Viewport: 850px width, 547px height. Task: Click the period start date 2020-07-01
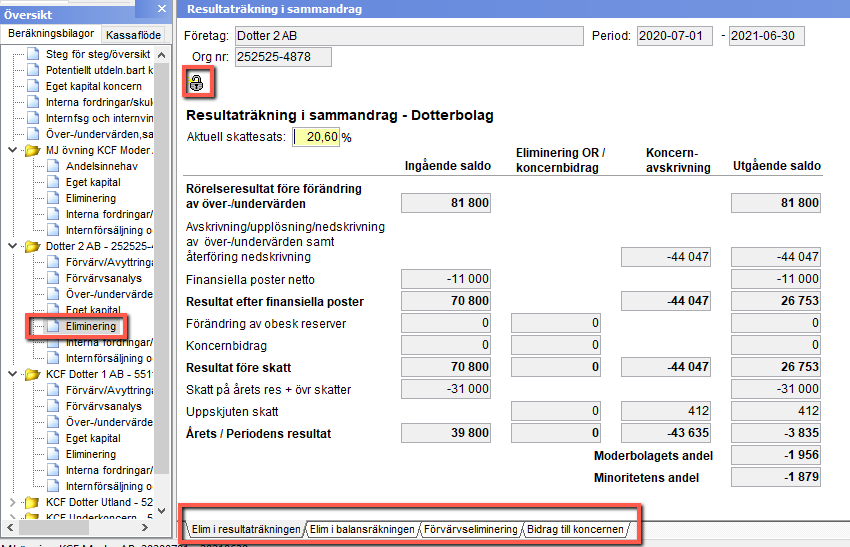point(674,36)
